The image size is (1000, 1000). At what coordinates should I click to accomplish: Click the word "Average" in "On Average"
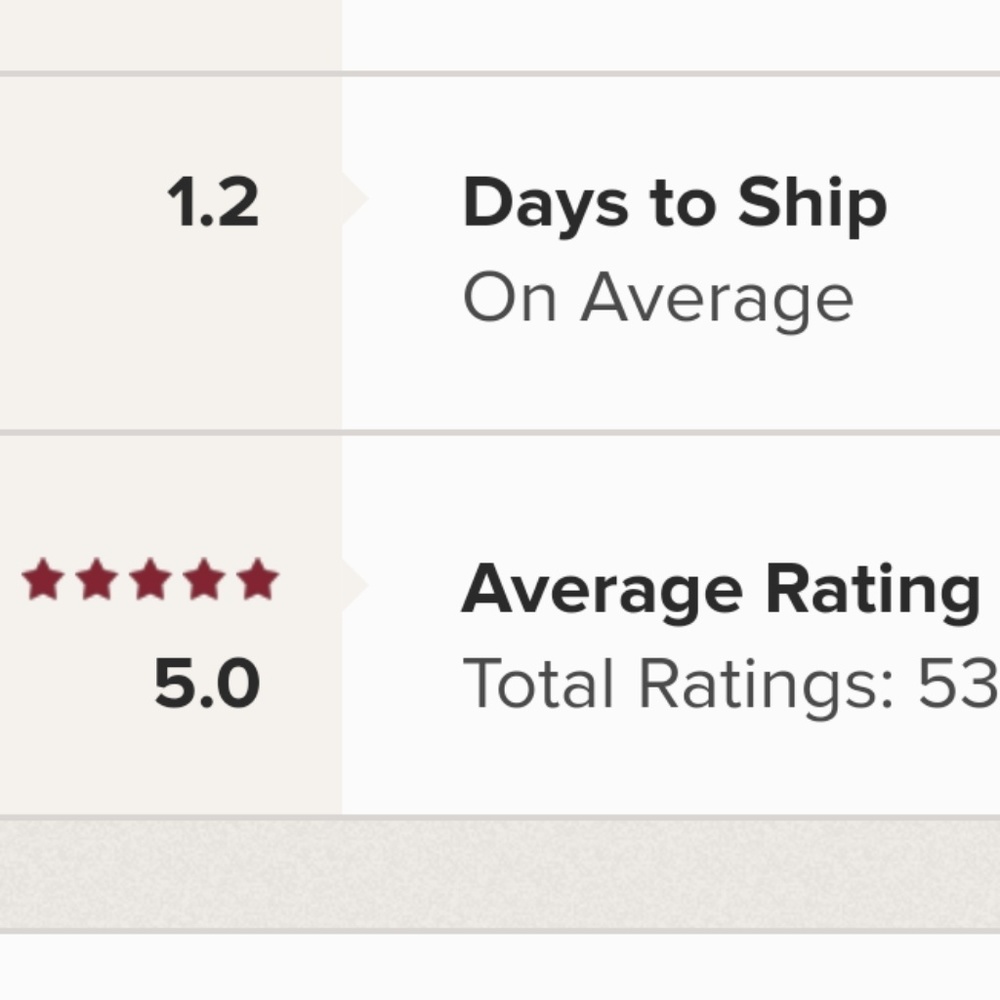point(716,298)
